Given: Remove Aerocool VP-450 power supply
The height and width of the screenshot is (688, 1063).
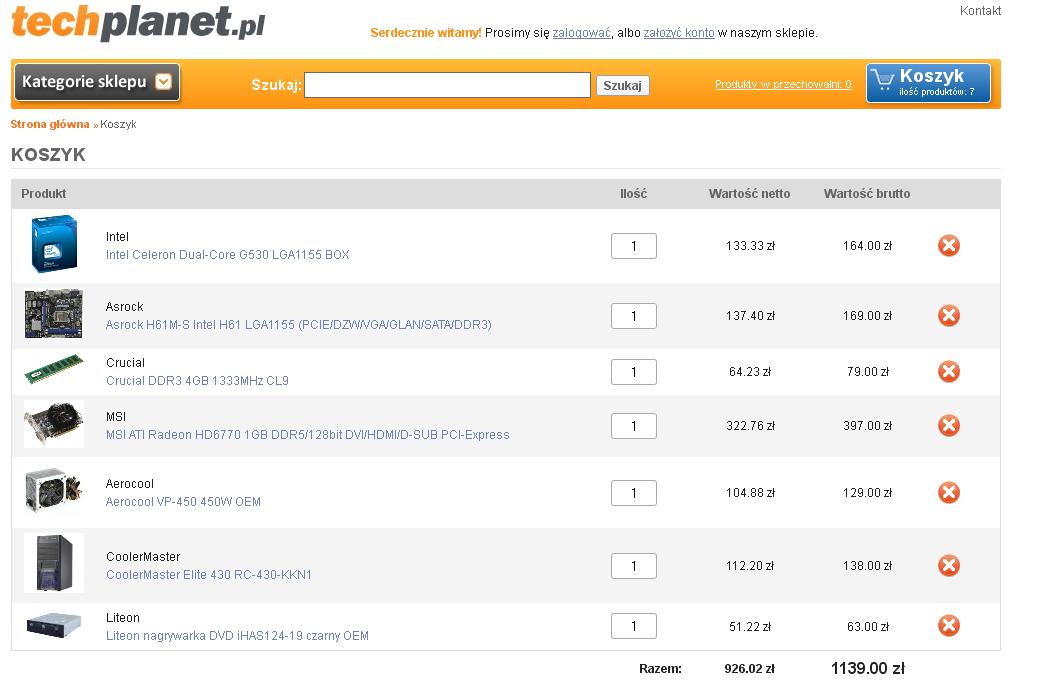Looking at the screenshot, I should click(x=948, y=493).
